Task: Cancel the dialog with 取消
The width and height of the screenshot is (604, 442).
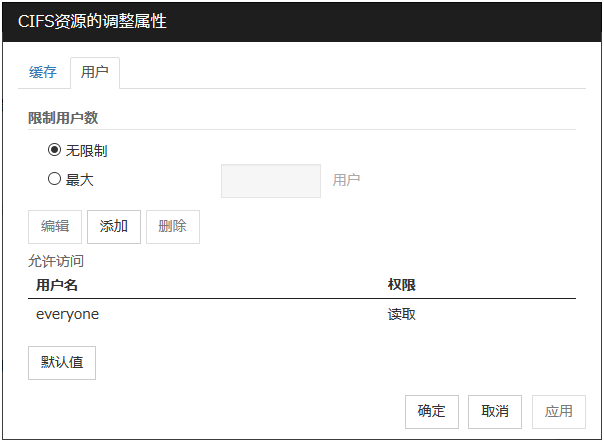Action: pos(495,411)
